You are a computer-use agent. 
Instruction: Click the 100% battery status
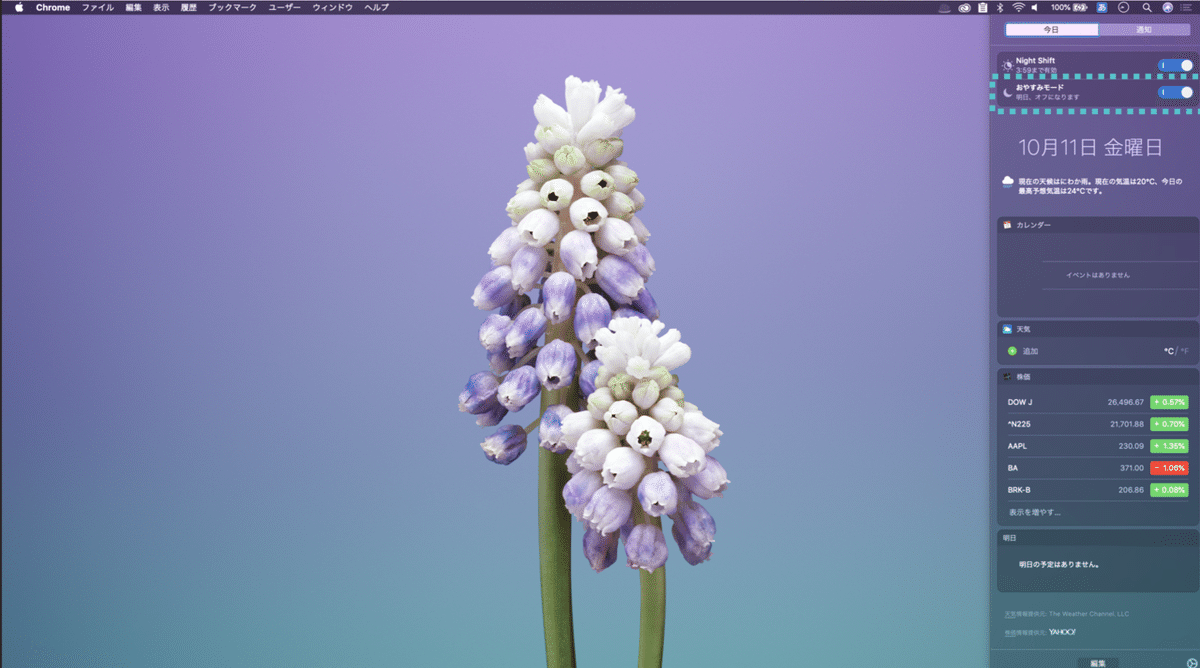click(x=1069, y=7)
